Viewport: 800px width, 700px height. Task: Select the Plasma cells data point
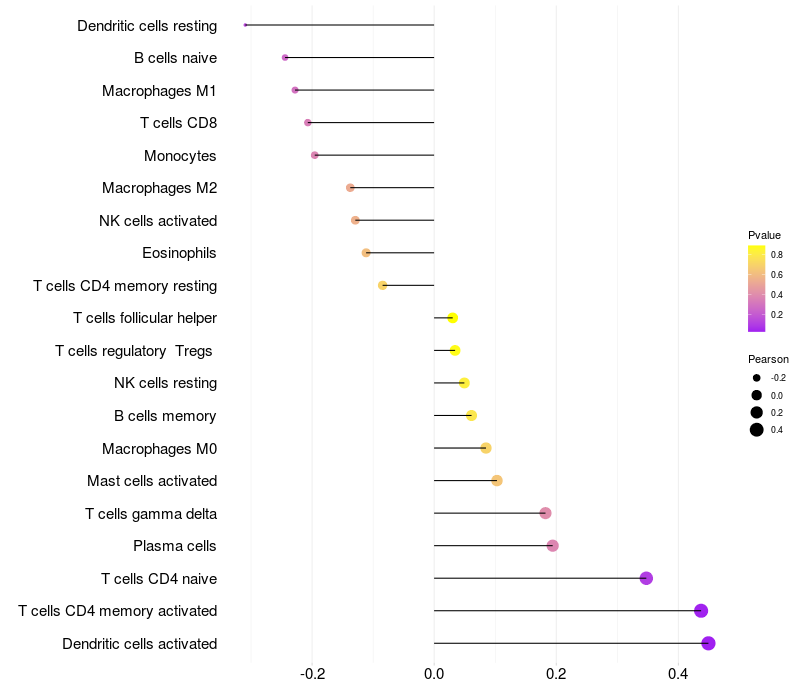click(553, 546)
